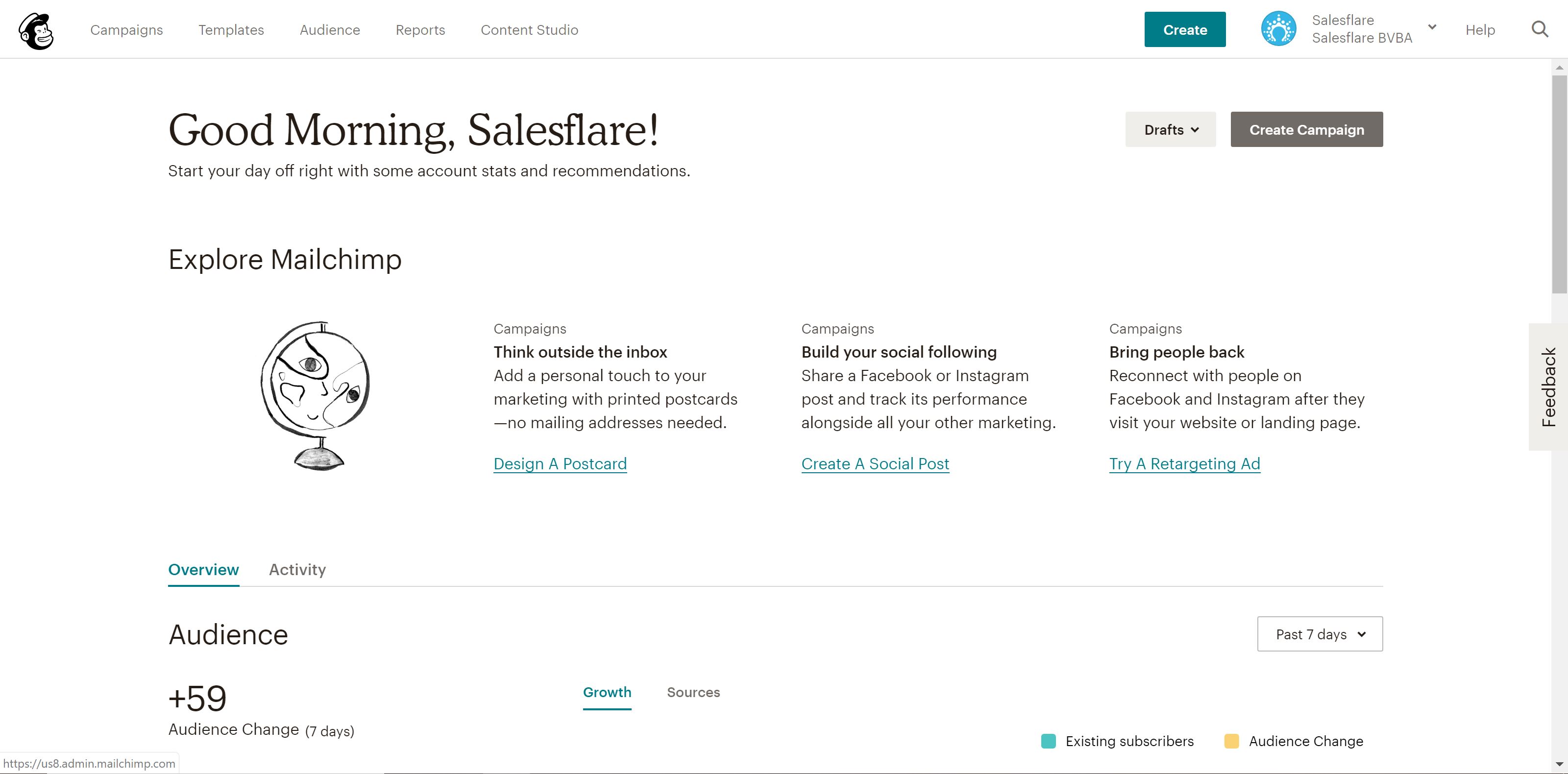Open the Help page
1568x774 pixels.
click(1480, 29)
